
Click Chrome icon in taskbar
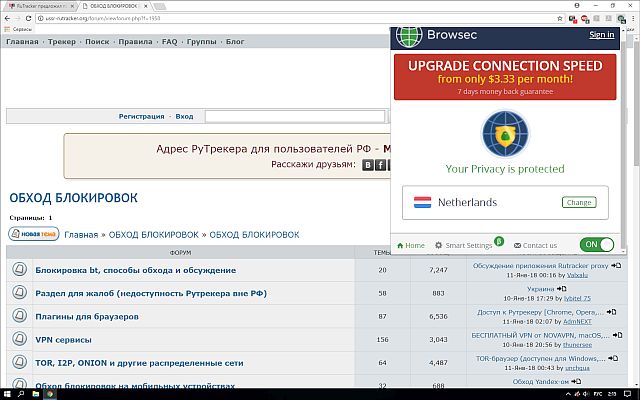pos(50,394)
